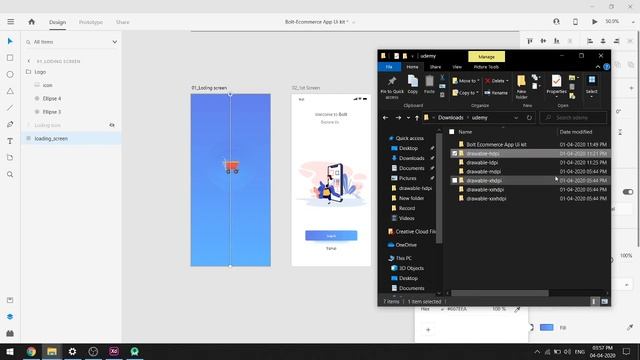Select the Line tool in XD toolbar
Image resolution: width=640 pixels, height=360 pixels.
(10, 108)
